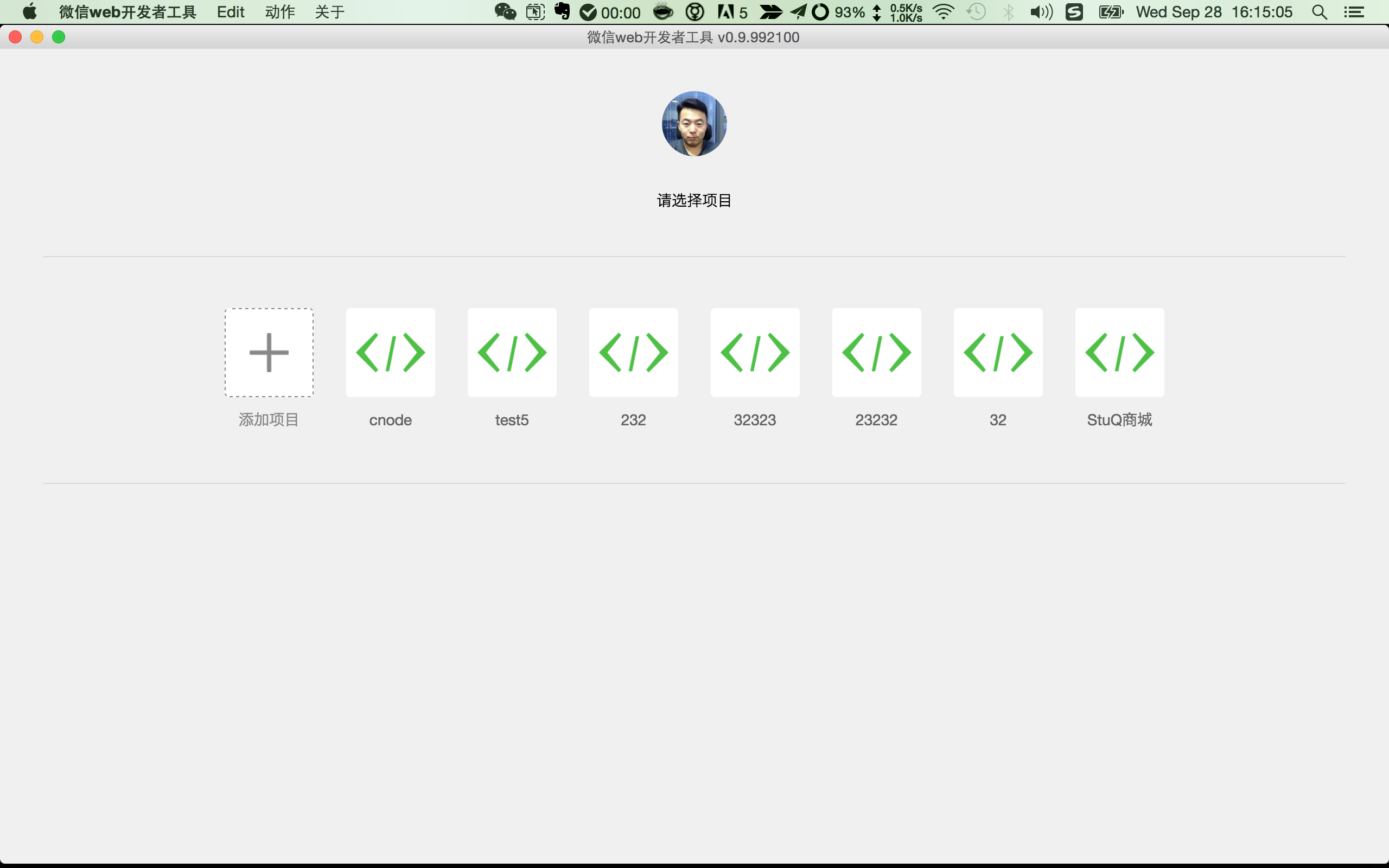Open the 32 project icon

998,353
